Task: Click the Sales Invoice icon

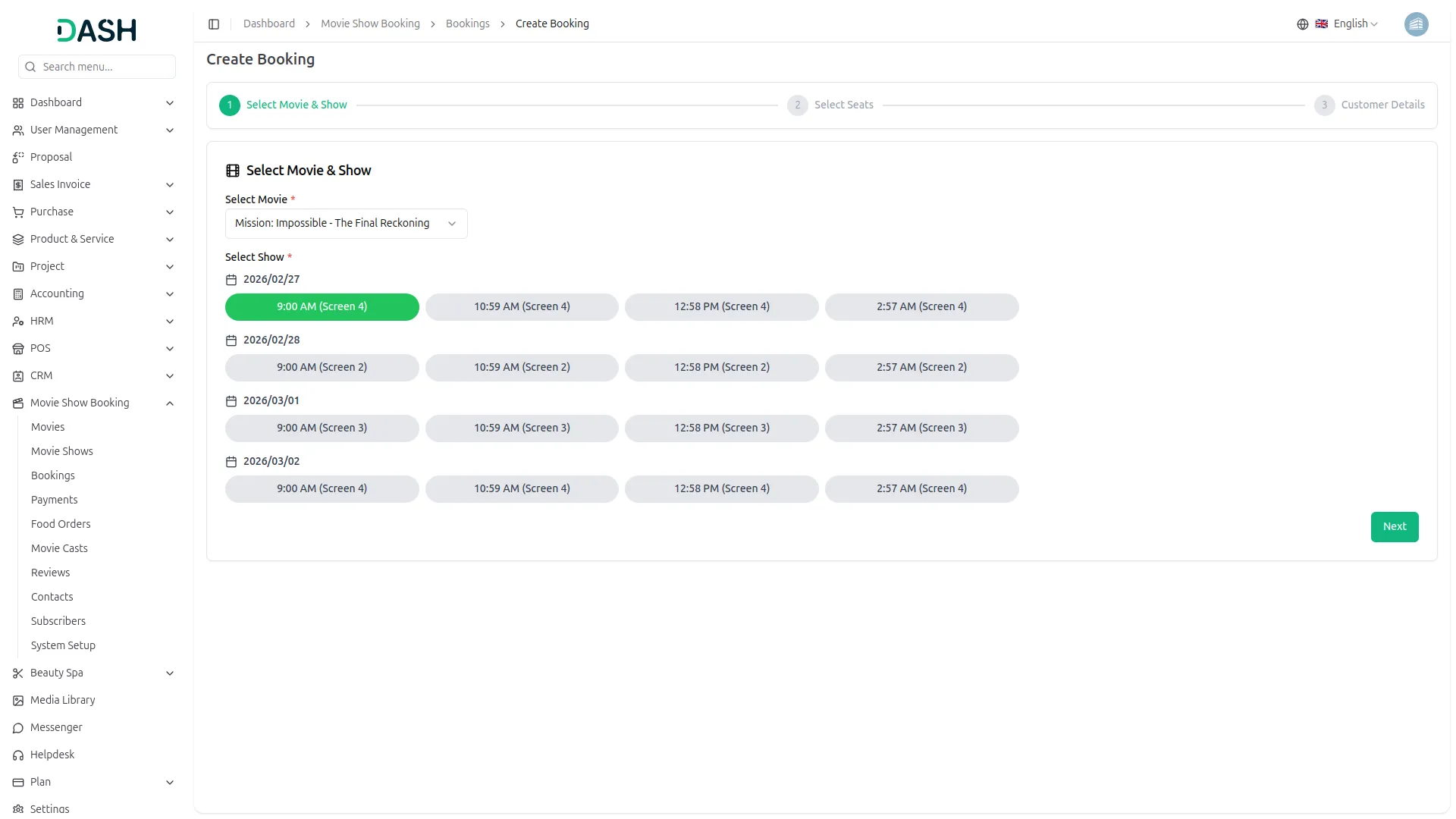Action: tap(18, 185)
